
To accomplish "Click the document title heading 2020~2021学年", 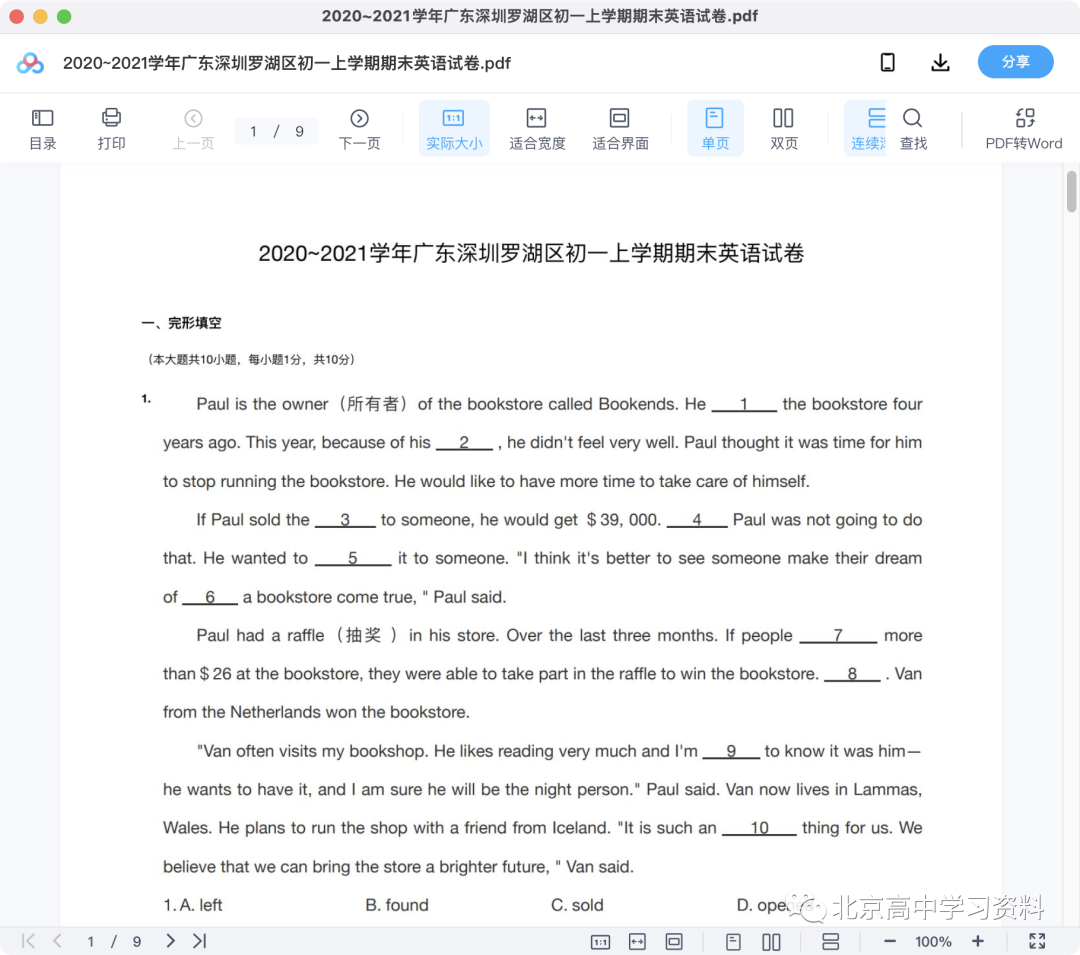I will click(x=531, y=253).
